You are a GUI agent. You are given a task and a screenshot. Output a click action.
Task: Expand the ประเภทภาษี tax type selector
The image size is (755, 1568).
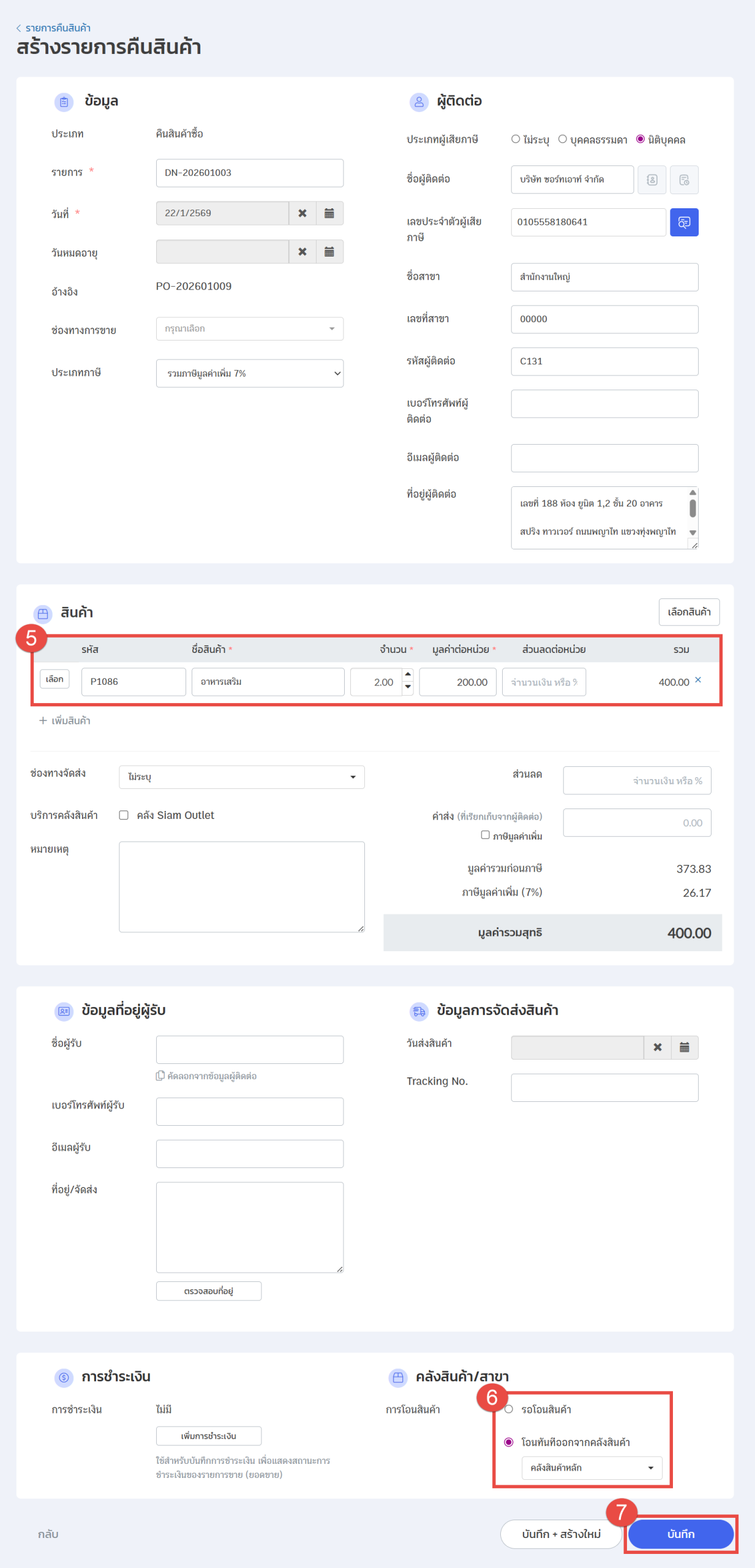coord(249,374)
